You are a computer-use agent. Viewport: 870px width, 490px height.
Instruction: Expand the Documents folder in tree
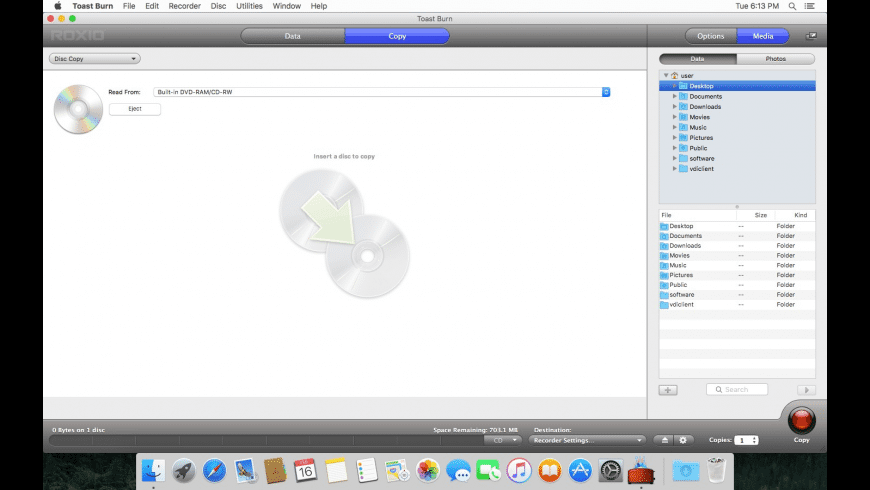[675, 97]
